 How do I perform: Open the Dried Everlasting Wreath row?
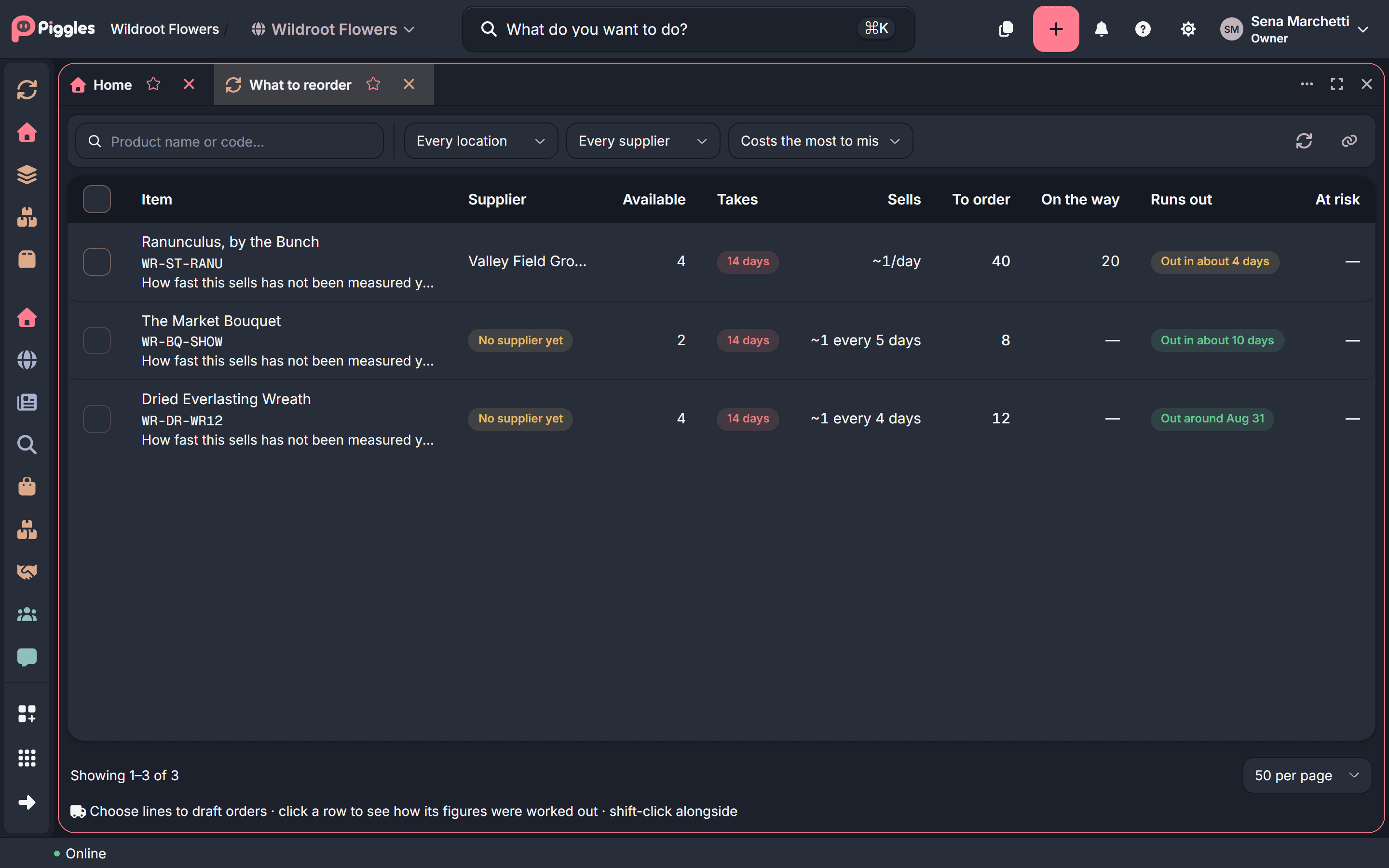click(x=721, y=419)
